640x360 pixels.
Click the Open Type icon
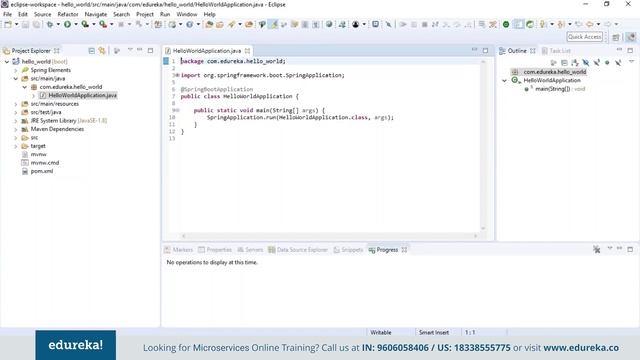click(x=209, y=24)
